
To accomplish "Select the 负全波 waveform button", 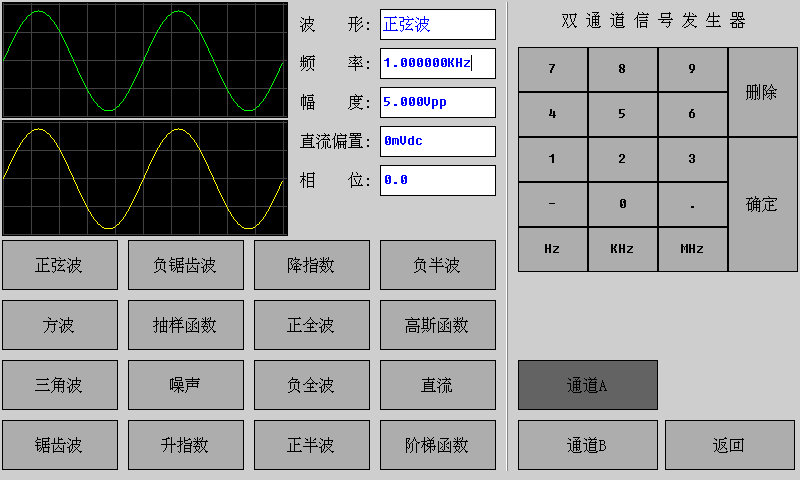I will point(312,385).
